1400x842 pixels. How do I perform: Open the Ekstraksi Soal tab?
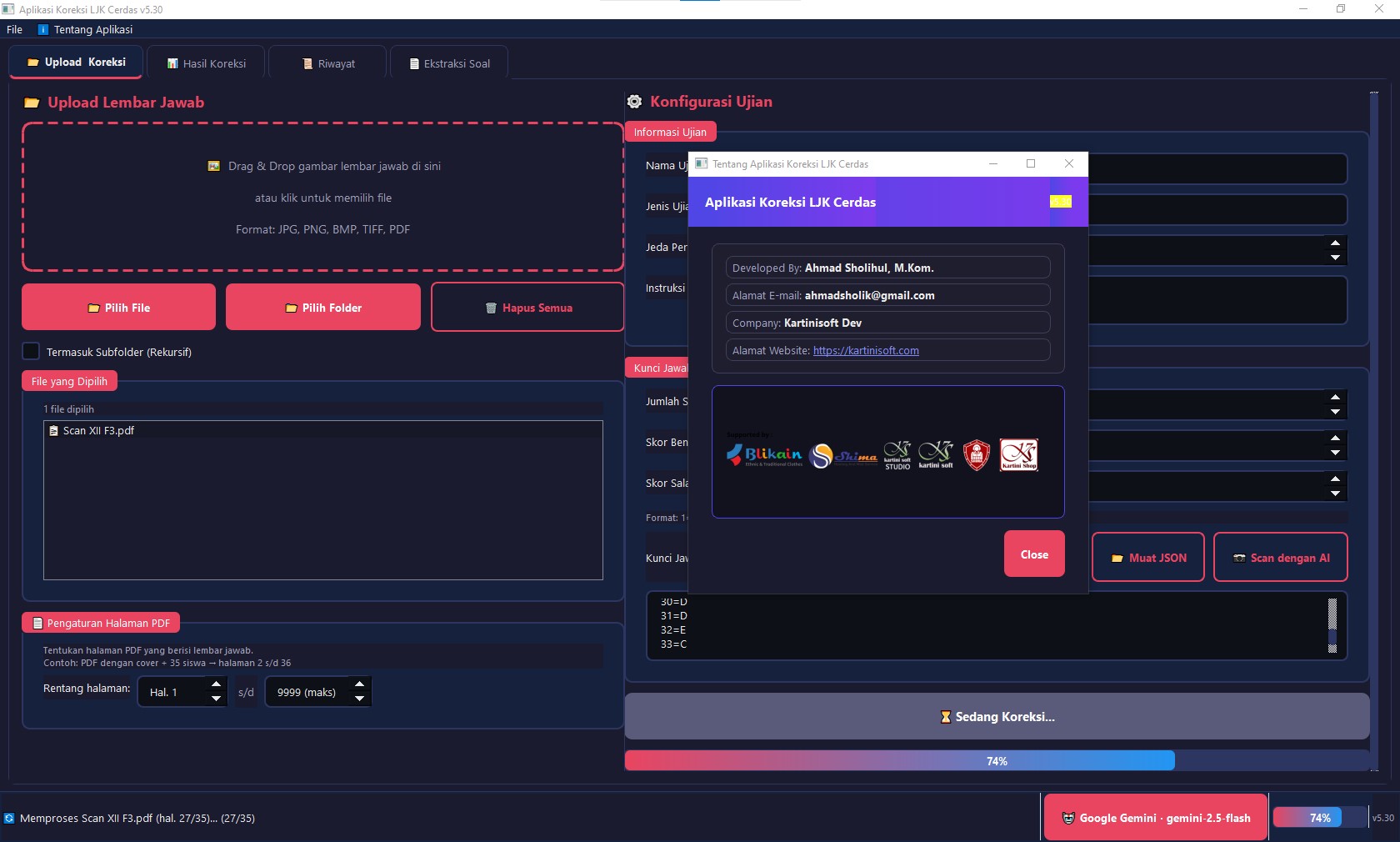tap(449, 63)
